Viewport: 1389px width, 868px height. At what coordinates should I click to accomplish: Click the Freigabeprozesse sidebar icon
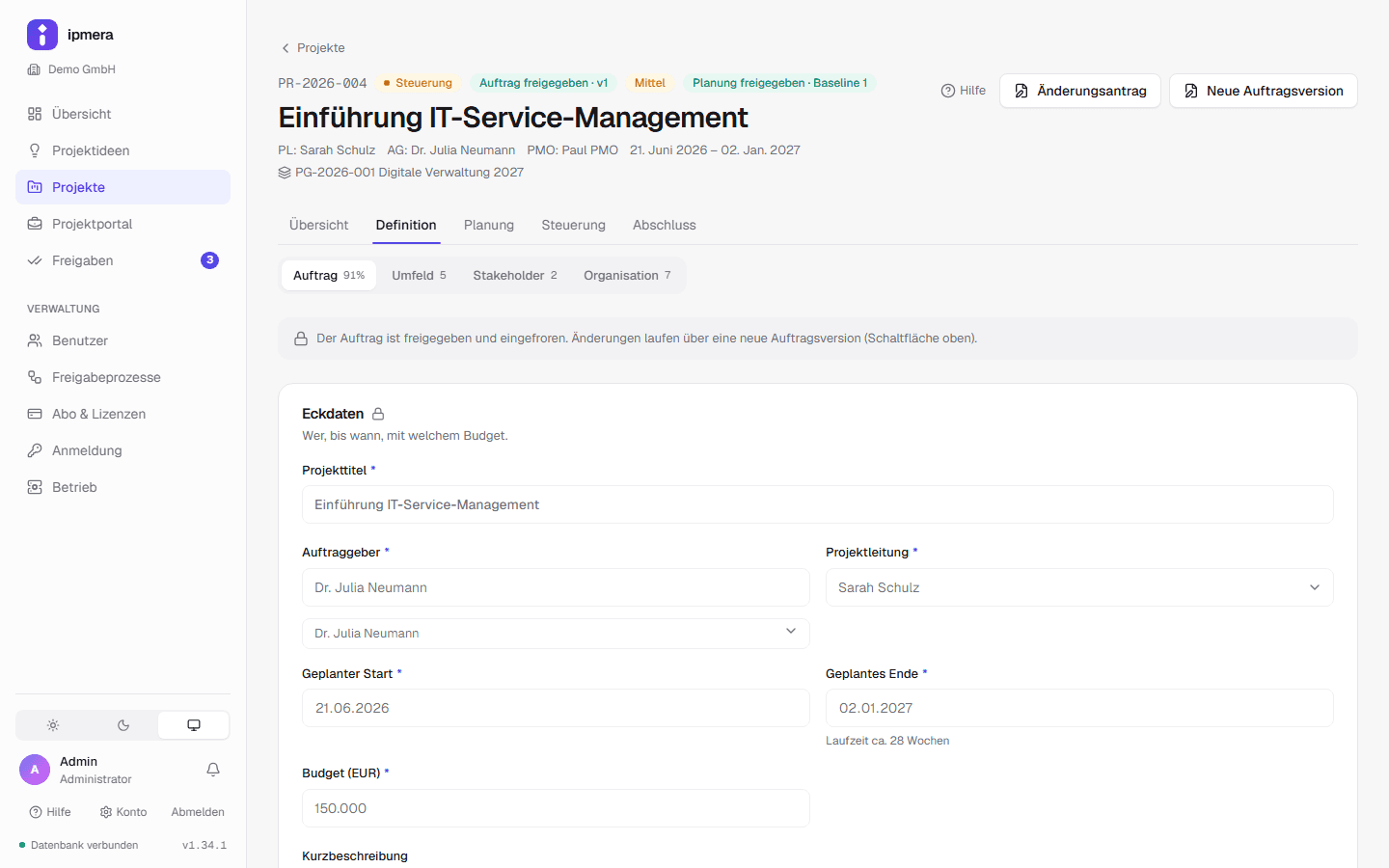pyautogui.click(x=35, y=377)
